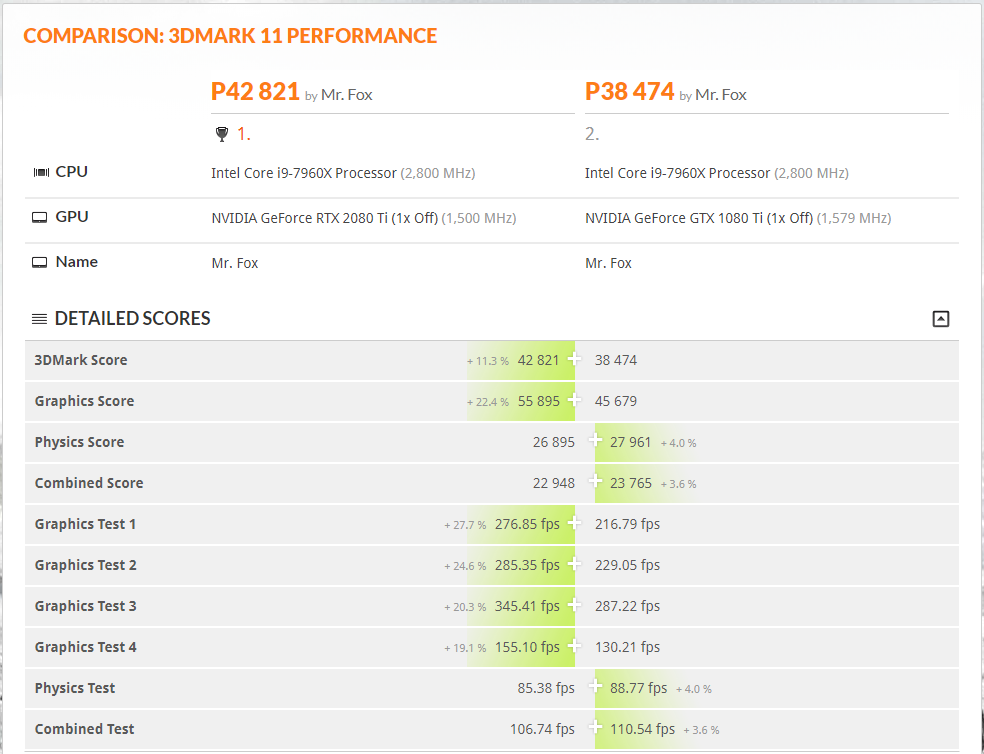This screenshot has width=984, height=754.
Task: Click the plus icon in Graphics Score row
Action: [x=574, y=400]
